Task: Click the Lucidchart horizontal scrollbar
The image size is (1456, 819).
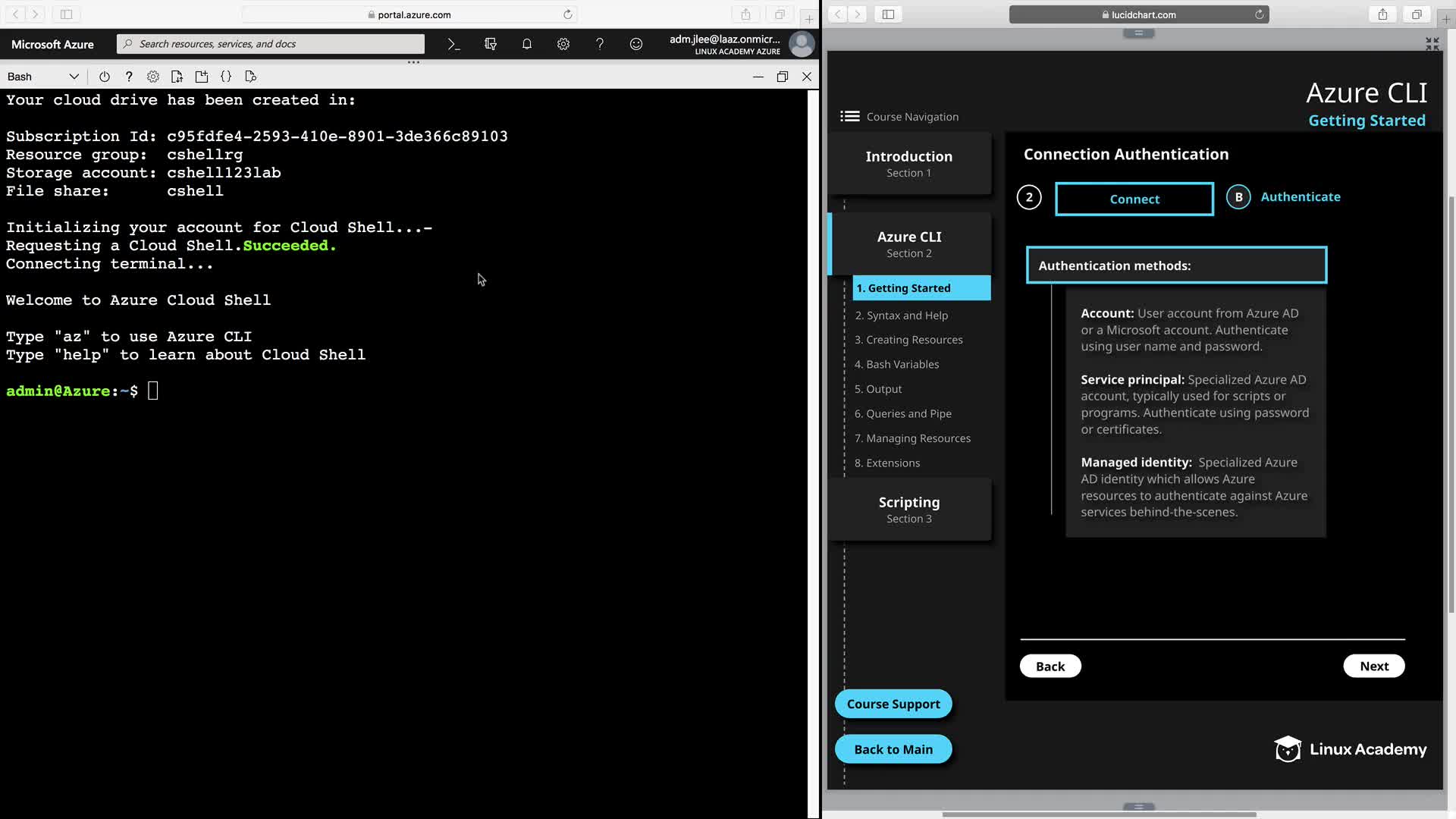Action: [x=1099, y=814]
